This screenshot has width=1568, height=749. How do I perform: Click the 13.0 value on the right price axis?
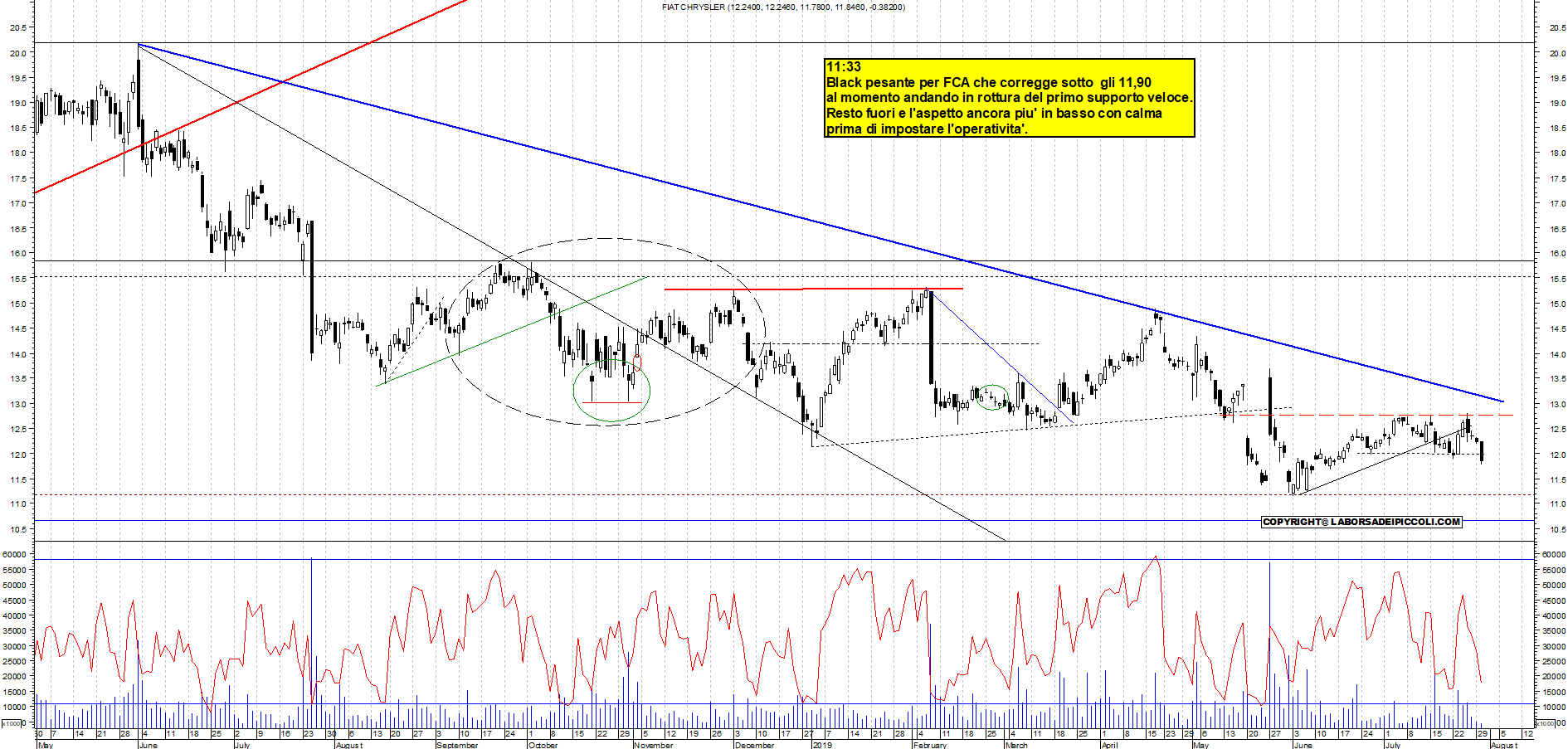(1557, 404)
